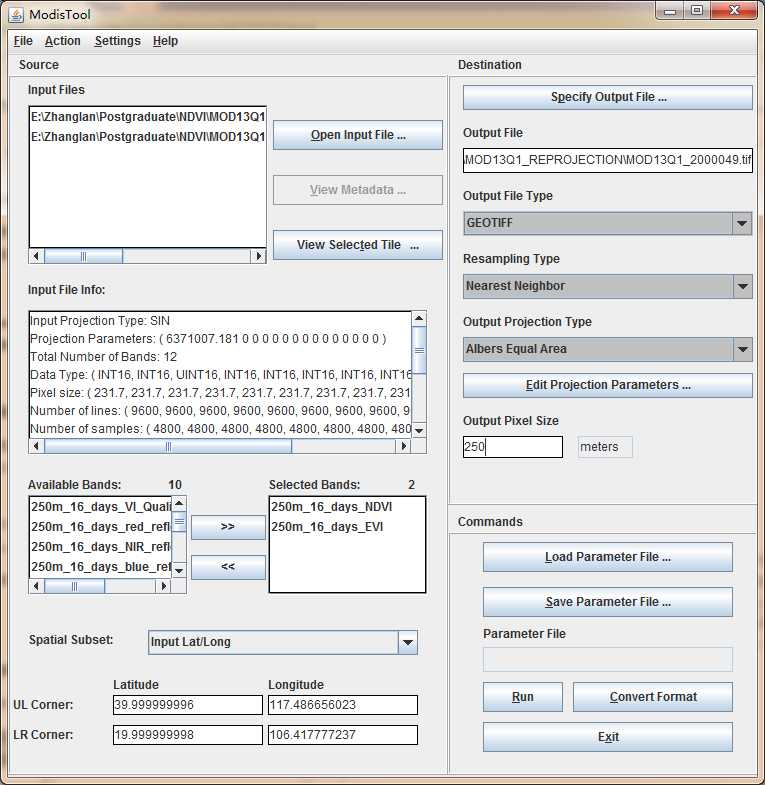Select the second input file in Input Files list
Image resolution: width=765 pixels, height=785 pixels.
(x=148, y=137)
